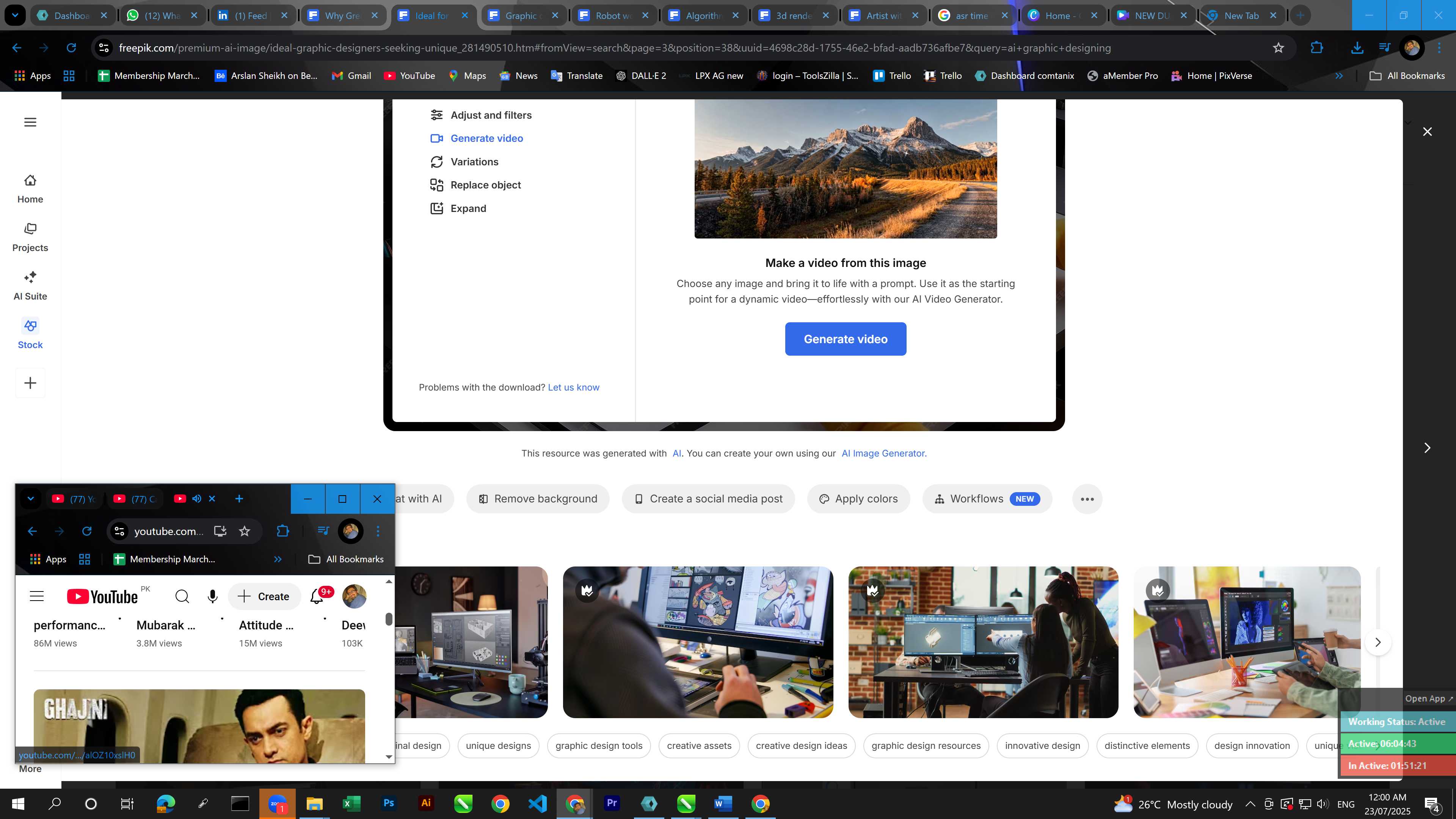Open Adjust and filters option
Viewport: 1456px width, 819px height.
481,115
